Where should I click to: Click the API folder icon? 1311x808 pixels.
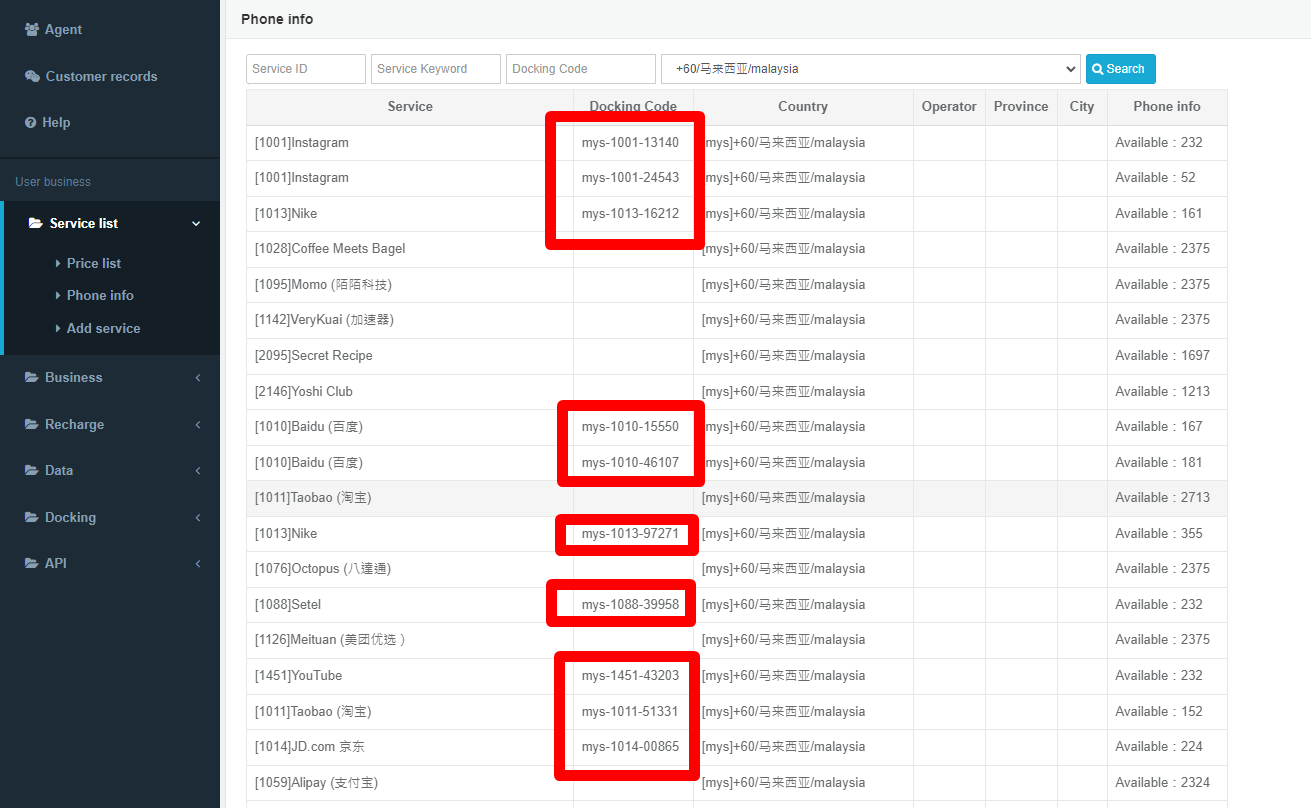32,564
